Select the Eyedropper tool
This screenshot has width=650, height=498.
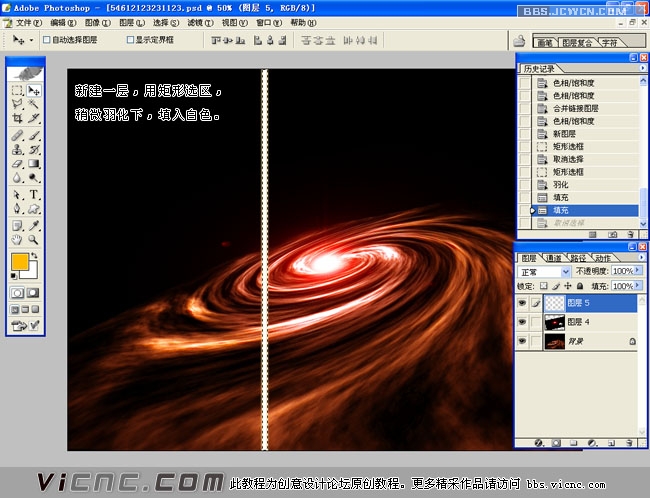pyautogui.click(x=34, y=226)
